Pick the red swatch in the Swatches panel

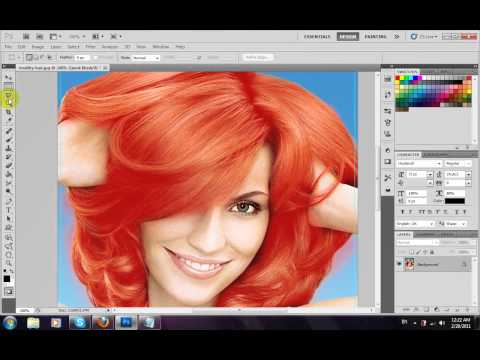click(x=398, y=78)
